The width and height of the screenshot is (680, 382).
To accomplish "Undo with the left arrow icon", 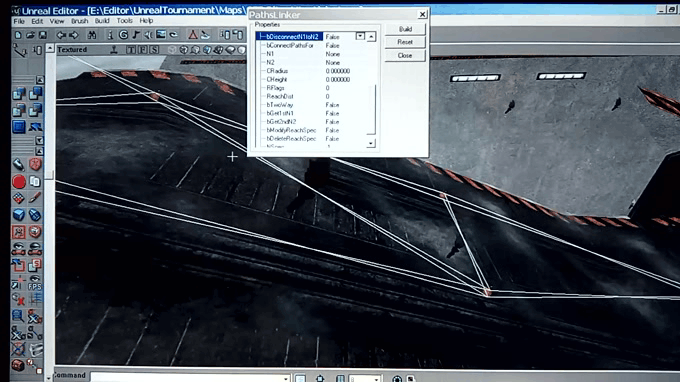I will pos(61,35).
